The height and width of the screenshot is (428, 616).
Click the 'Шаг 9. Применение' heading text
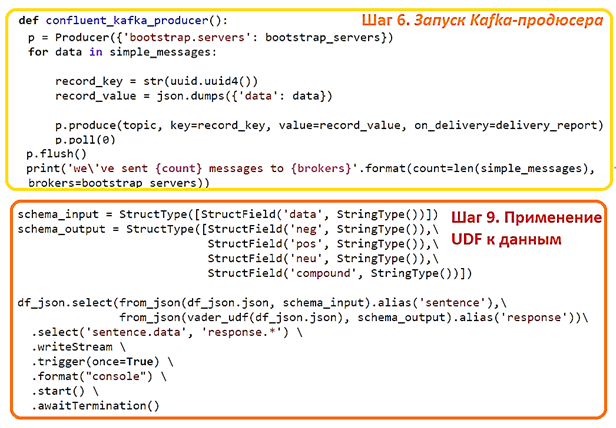(526, 217)
